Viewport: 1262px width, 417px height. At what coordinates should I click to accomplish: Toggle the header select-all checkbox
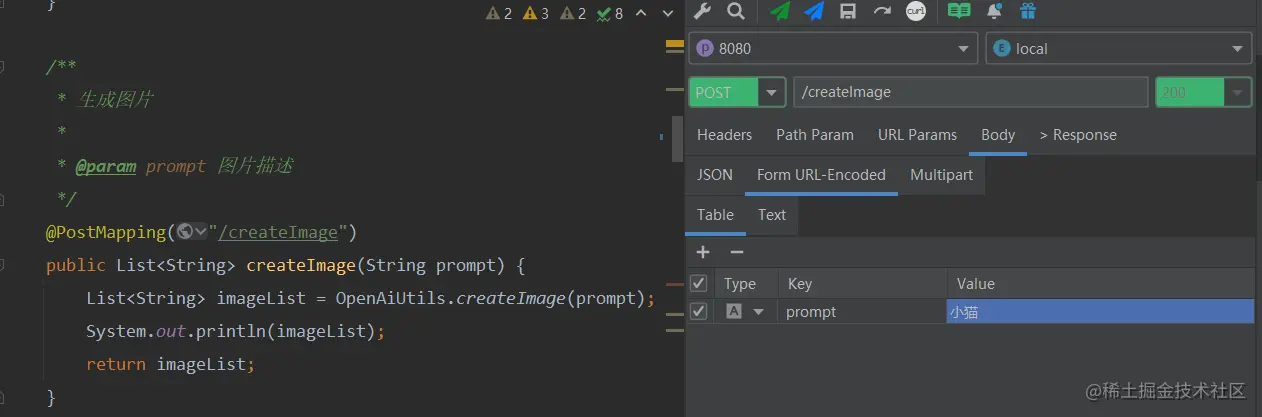pyautogui.click(x=699, y=283)
